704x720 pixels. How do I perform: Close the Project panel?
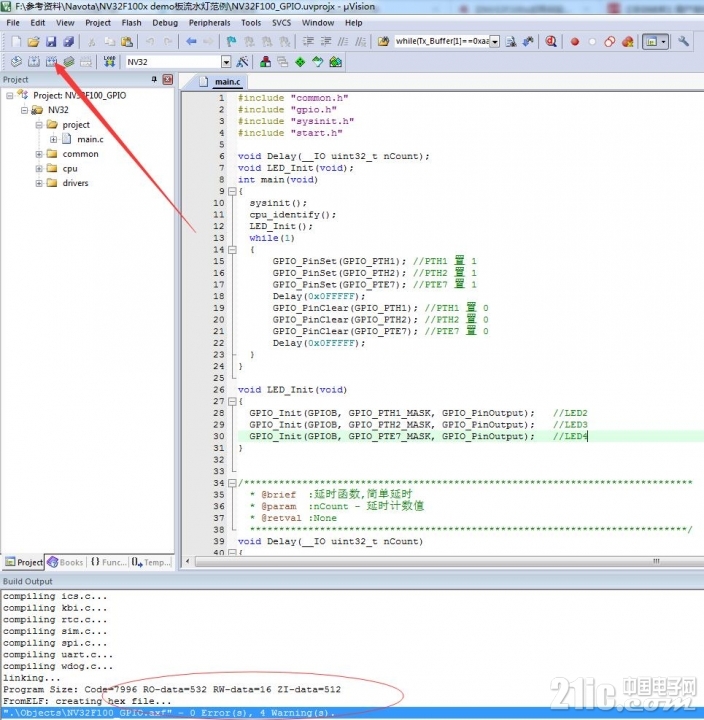click(x=168, y=79)
